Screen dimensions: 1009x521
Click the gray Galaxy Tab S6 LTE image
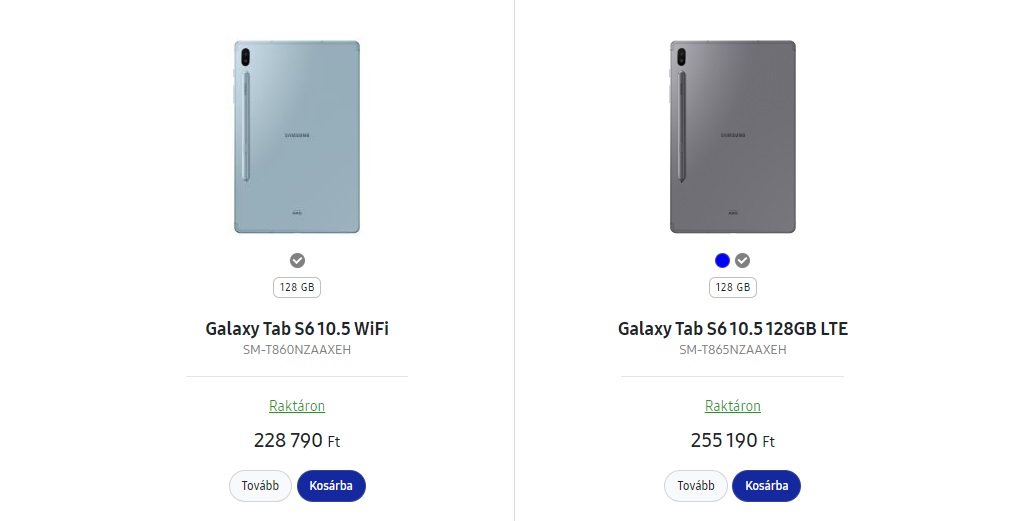[732, 137]
